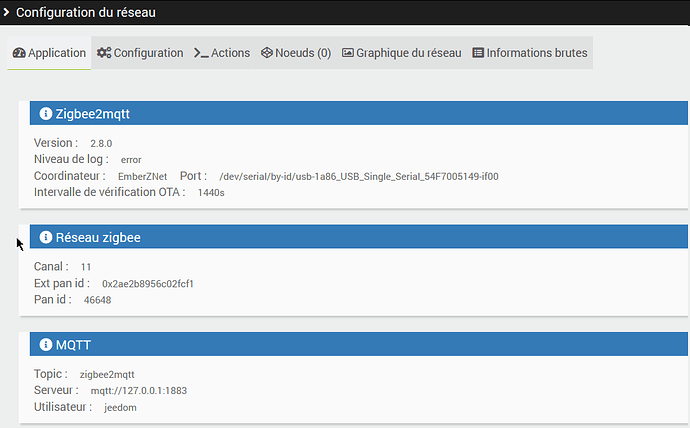Click the image icon beside Graphique du réseau
This screenshot has width=690, height=428.
(x=348, y=53)
